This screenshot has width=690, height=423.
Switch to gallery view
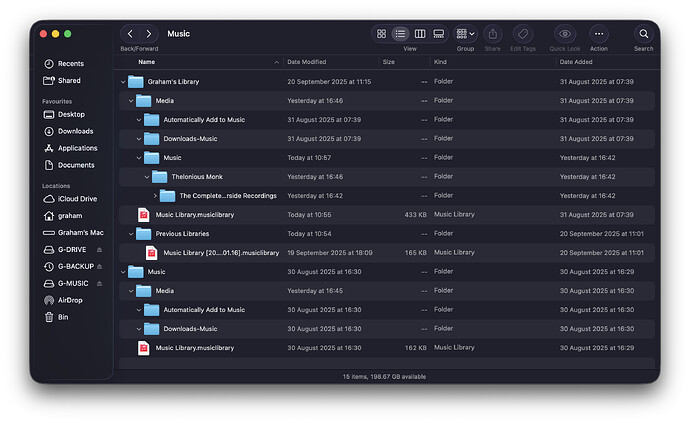tap(439, 34)
